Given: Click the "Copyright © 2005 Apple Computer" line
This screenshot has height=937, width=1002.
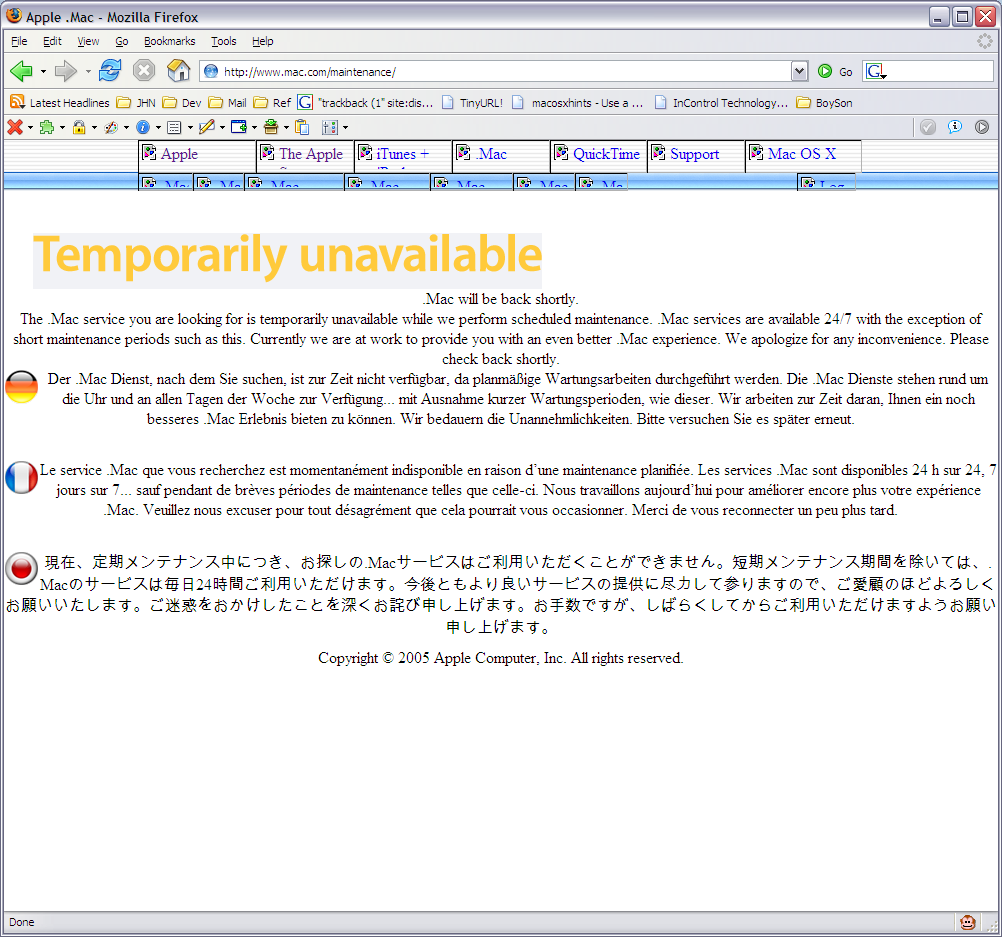Looking at the screenshot, I should coord(500,658).
